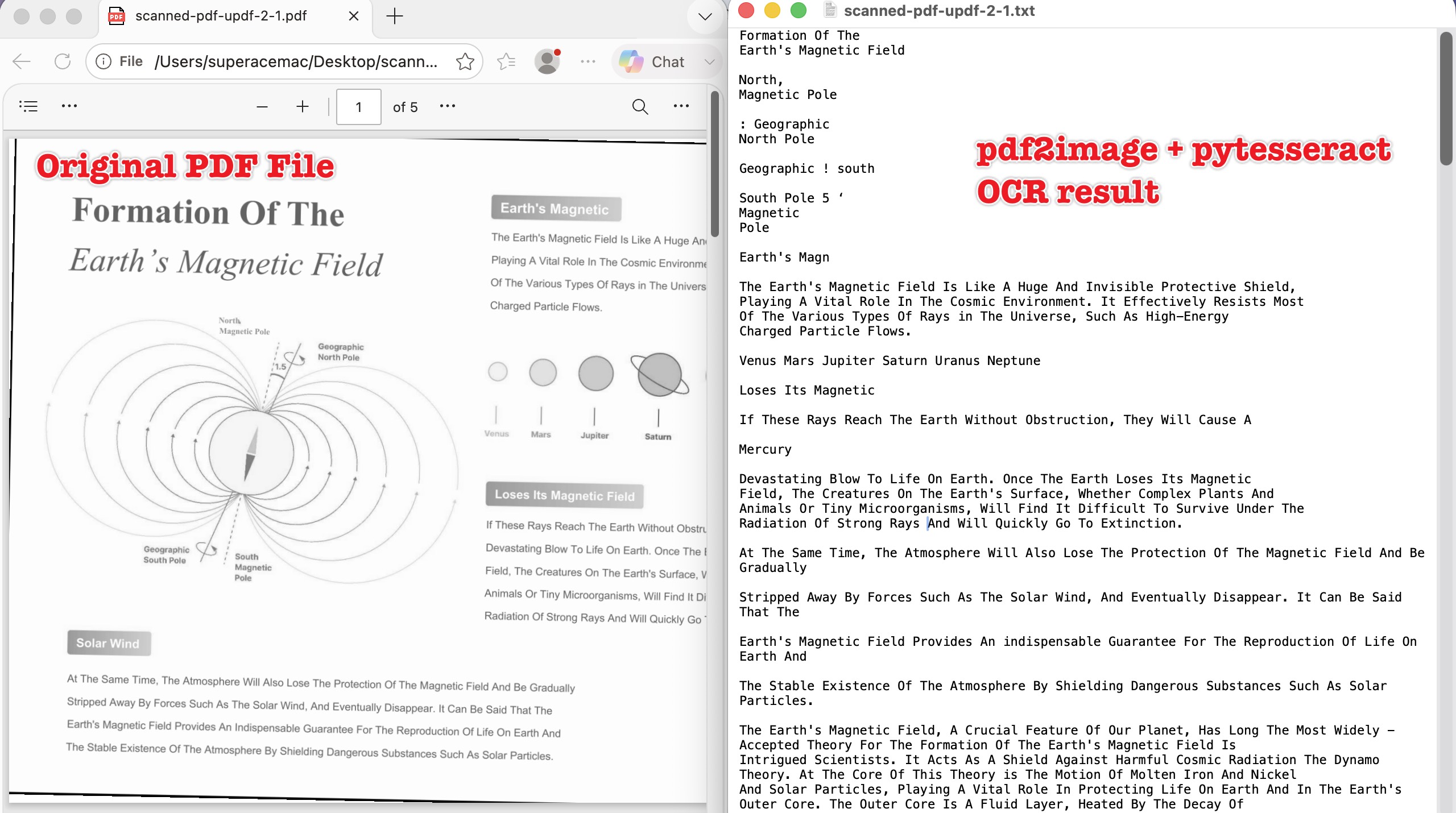Click the text window green zoom button
This screenshot has height=813, width=1456.
[x=799, y=10]
